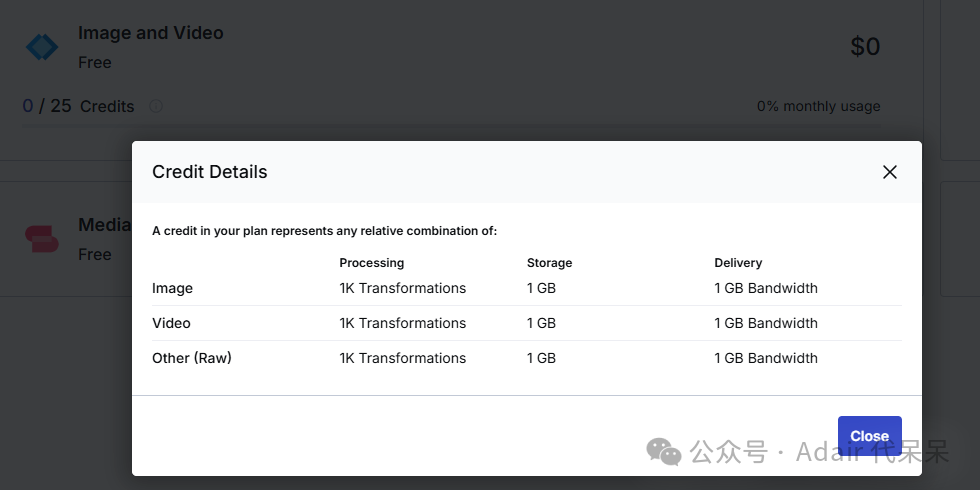Click 1K Transformations in the Image row
Image resolution: width=980 pixels, height=490 pixels.
(x=402, y=288)
